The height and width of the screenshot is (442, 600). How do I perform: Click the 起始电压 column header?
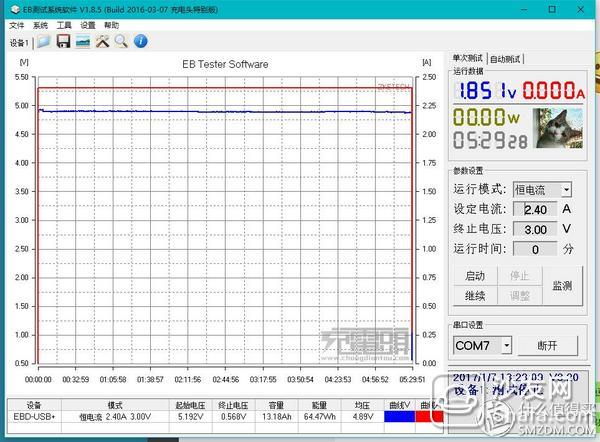pyautogui.click(x=191, y=405)
